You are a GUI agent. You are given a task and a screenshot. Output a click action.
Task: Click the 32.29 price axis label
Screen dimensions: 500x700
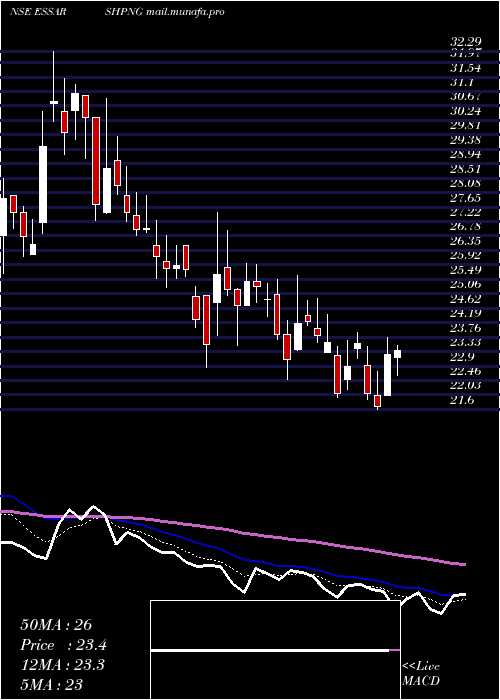tap(466, 42)
